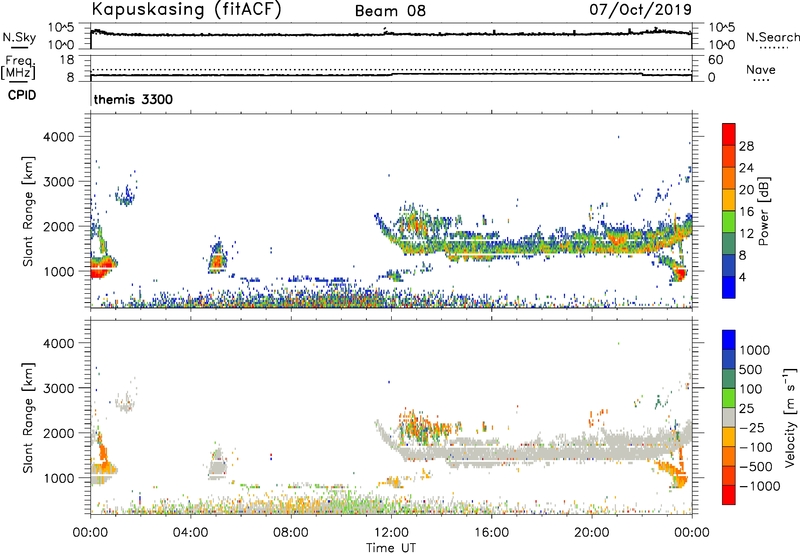Click the "3000" tick on velocity panel
This screenshot has height=554, width=800.
click(58, 388)
